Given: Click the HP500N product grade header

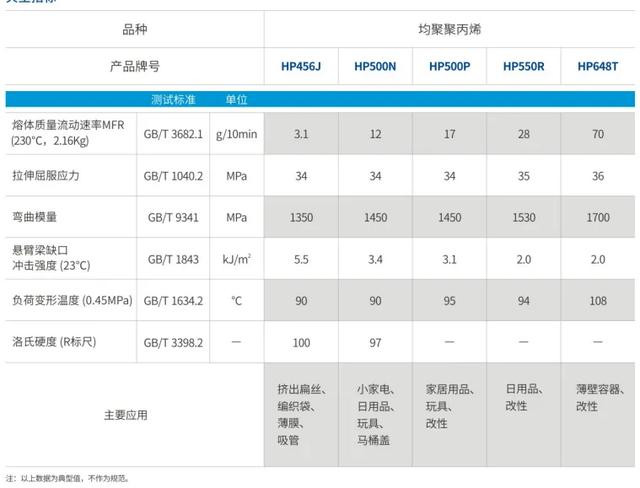Looking at the screenshot, I should coord(375,67).
